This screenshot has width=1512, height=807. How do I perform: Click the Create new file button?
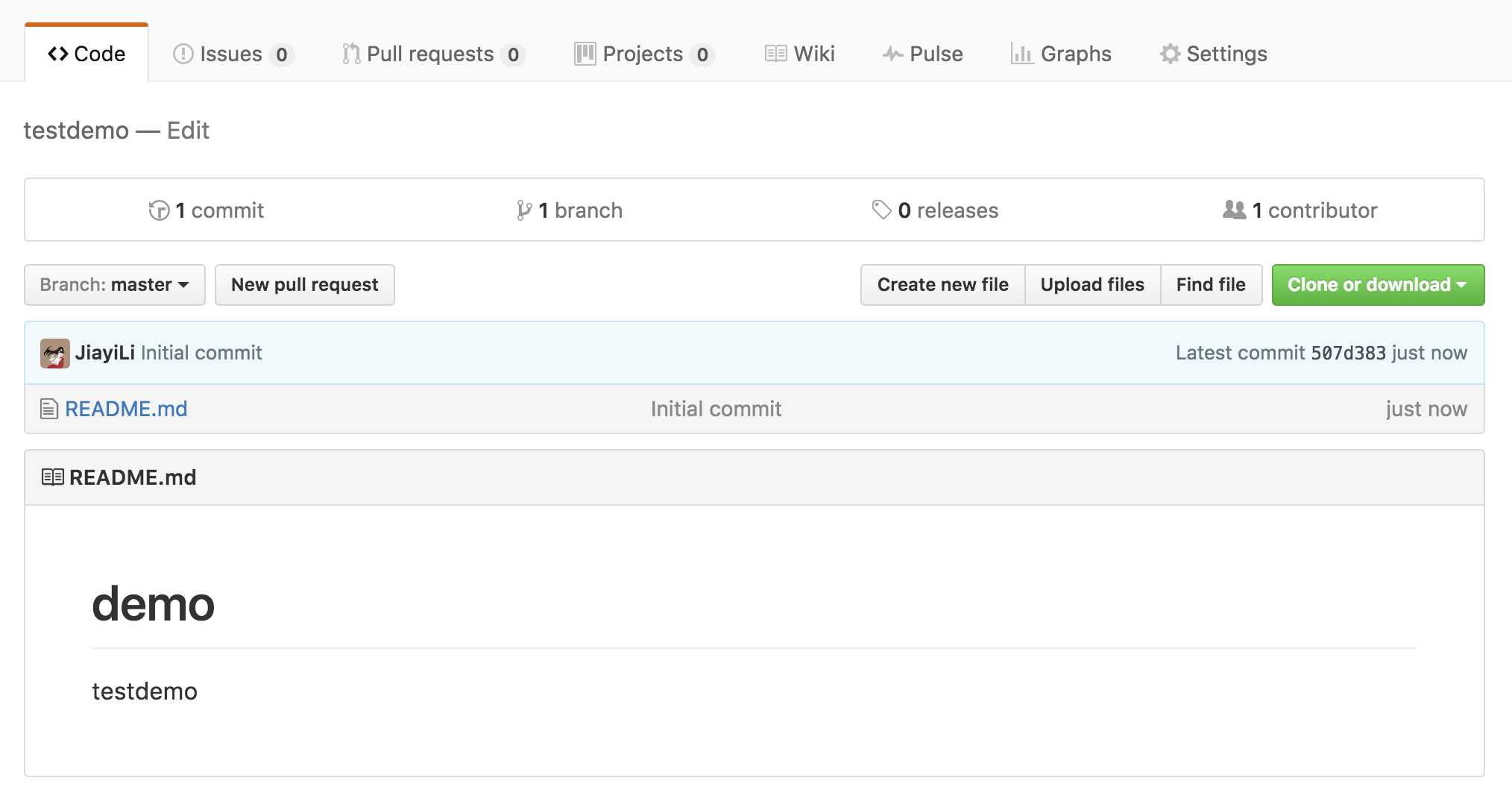[x=942, y=285]
